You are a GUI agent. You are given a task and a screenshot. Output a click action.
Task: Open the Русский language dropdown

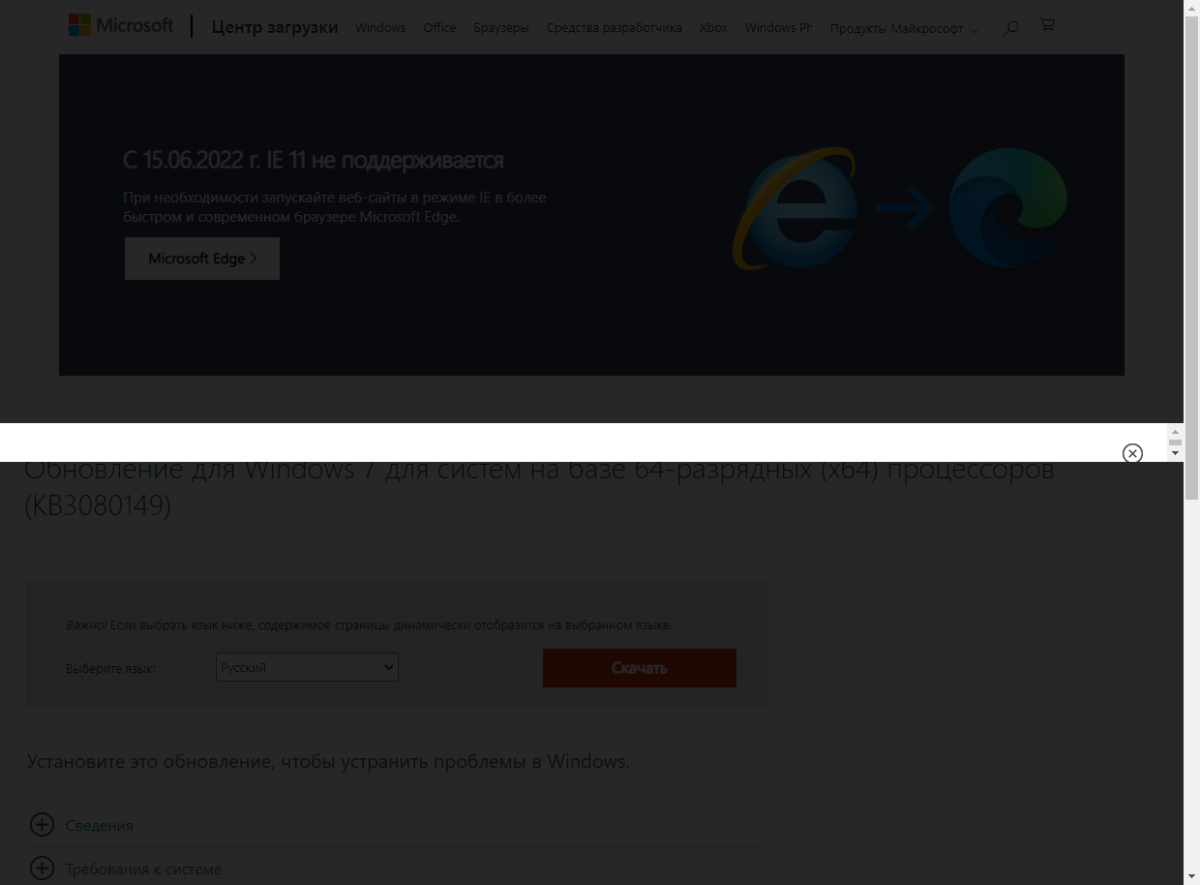(x=307, y=668)
